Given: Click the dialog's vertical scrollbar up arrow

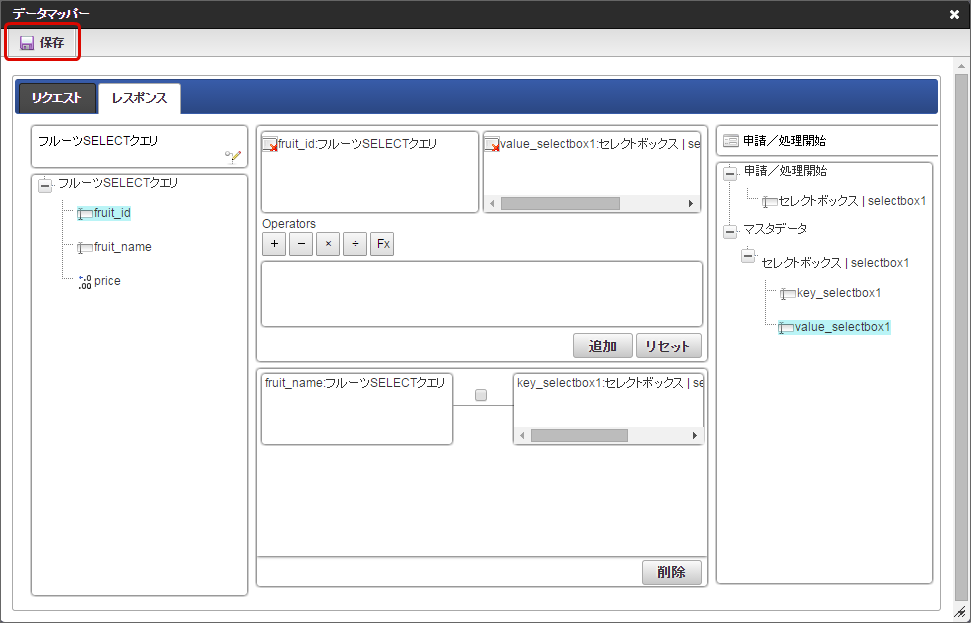Looking at the screenshot, I should 961,66.
